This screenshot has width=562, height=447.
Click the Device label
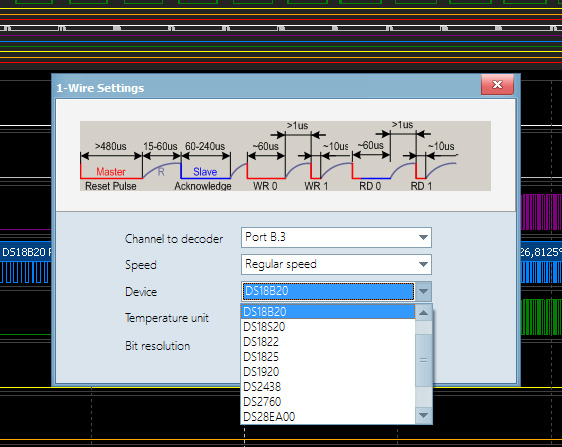[141, 292]
